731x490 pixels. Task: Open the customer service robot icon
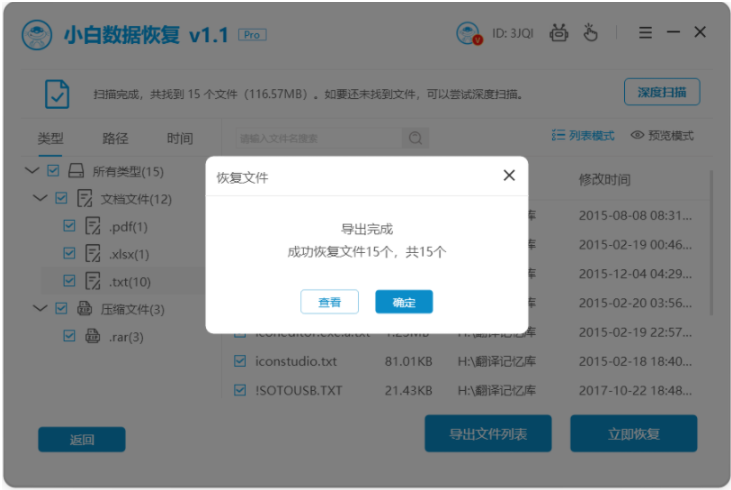559,33
